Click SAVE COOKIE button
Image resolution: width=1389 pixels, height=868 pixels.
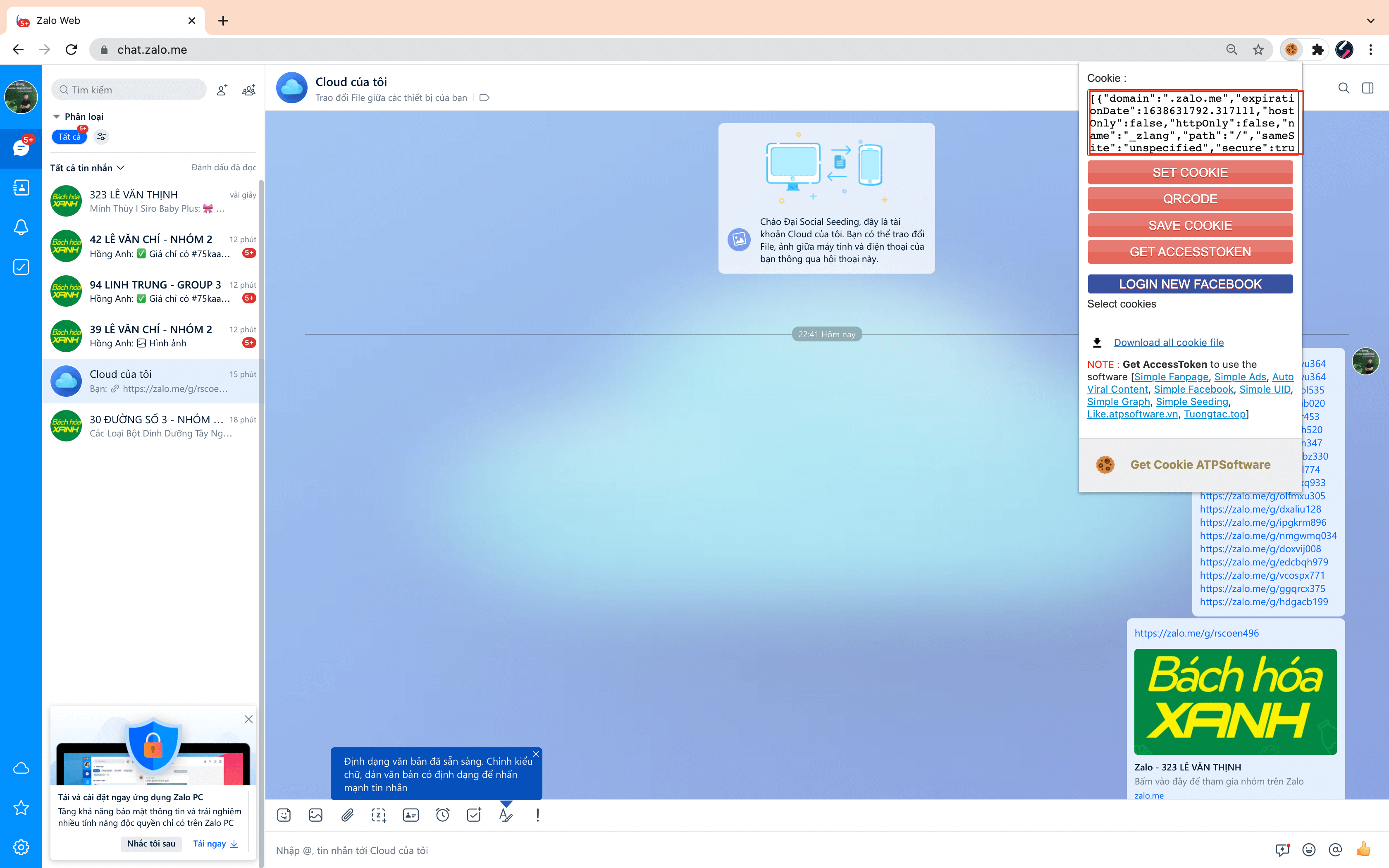(x=1190, y=225)
